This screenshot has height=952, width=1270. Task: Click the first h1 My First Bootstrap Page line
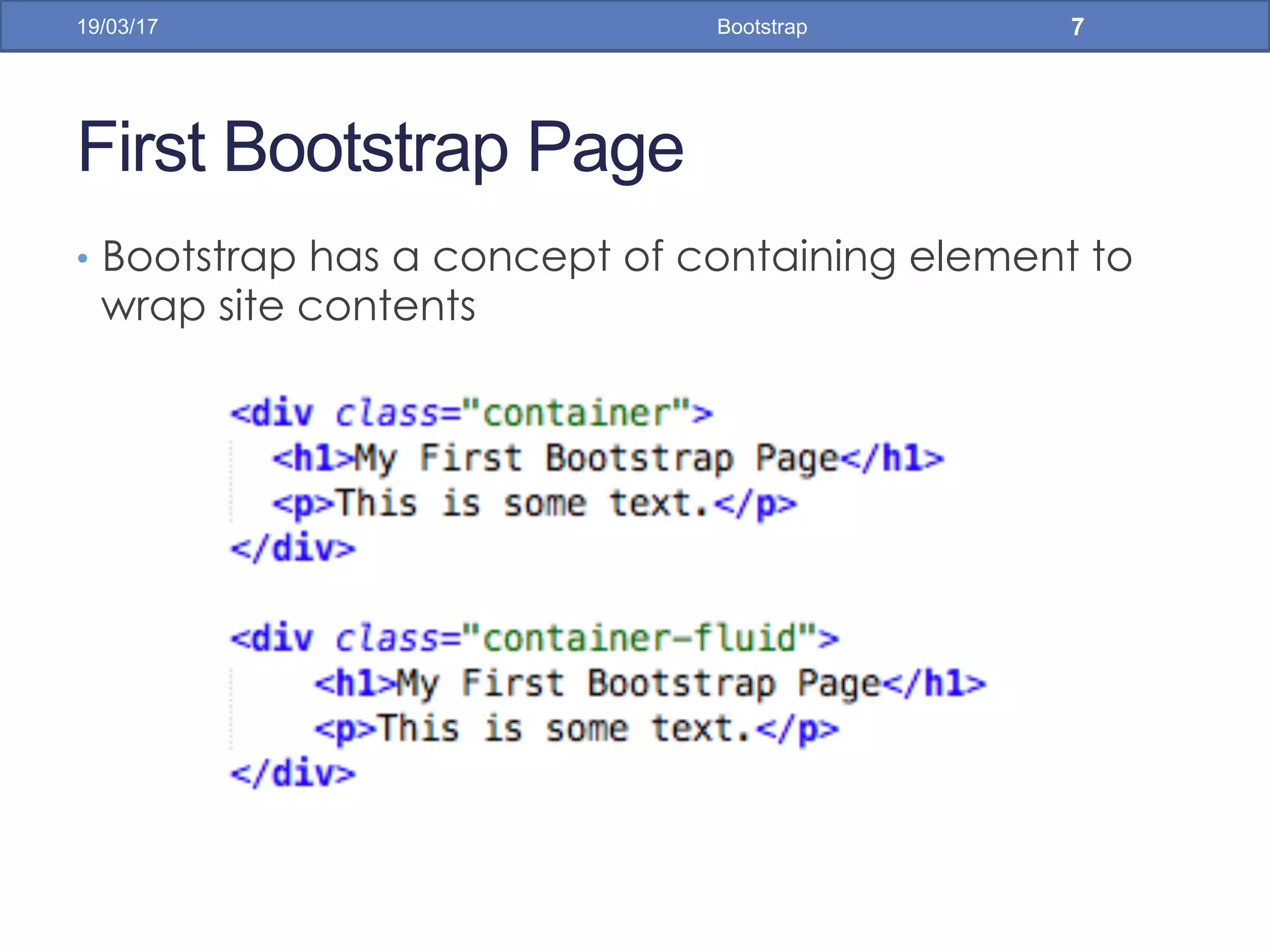tap(608, 459)
